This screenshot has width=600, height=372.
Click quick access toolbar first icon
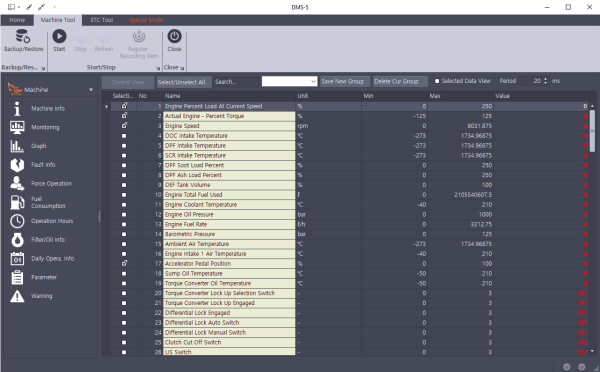tap(11, 7)
